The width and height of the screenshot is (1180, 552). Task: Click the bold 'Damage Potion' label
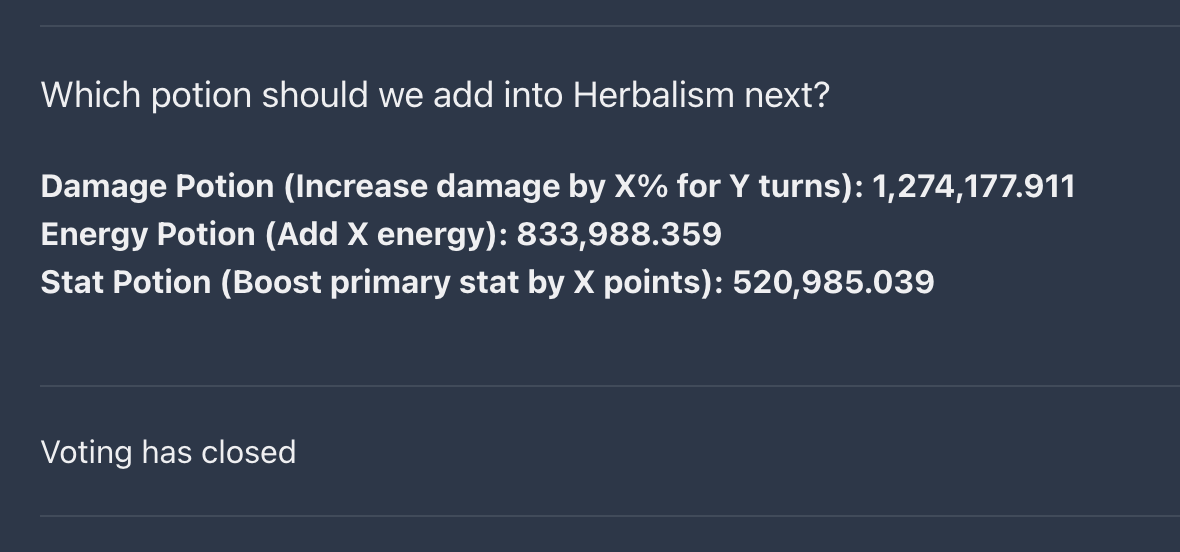(x=157, y=187)
